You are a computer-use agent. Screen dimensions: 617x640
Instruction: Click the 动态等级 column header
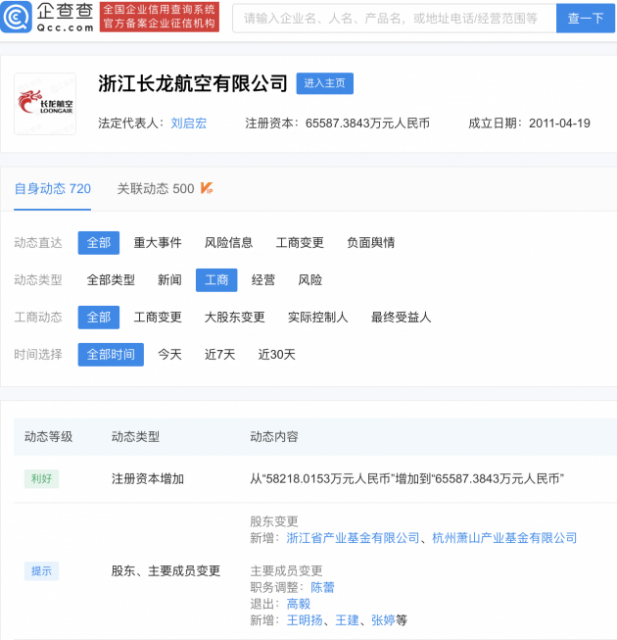pos(49,437)
